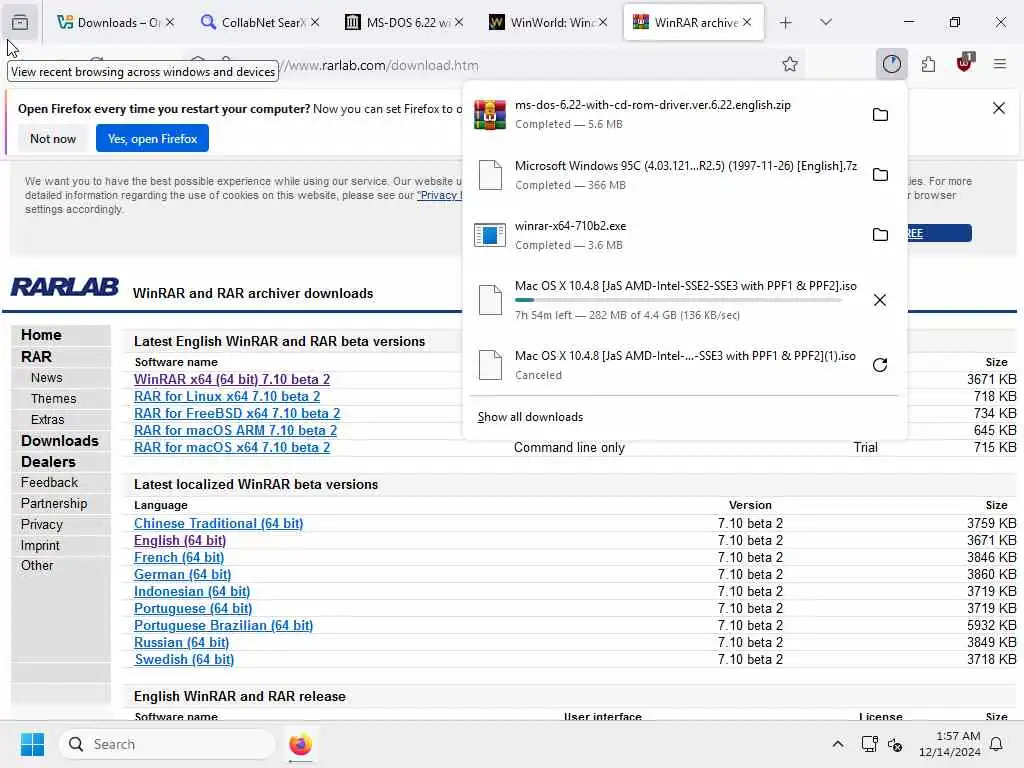Open the Extensions puzzle-piece icon
1024x768 pixels.
coord(928,64)
